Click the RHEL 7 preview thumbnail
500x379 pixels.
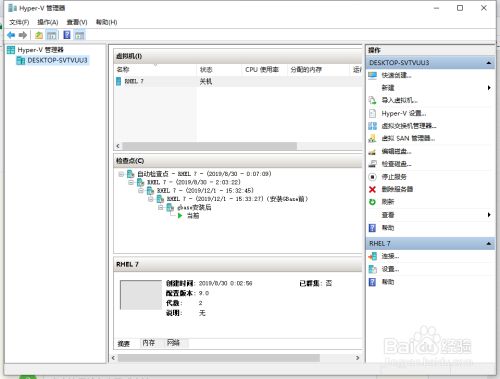[141, 295]
